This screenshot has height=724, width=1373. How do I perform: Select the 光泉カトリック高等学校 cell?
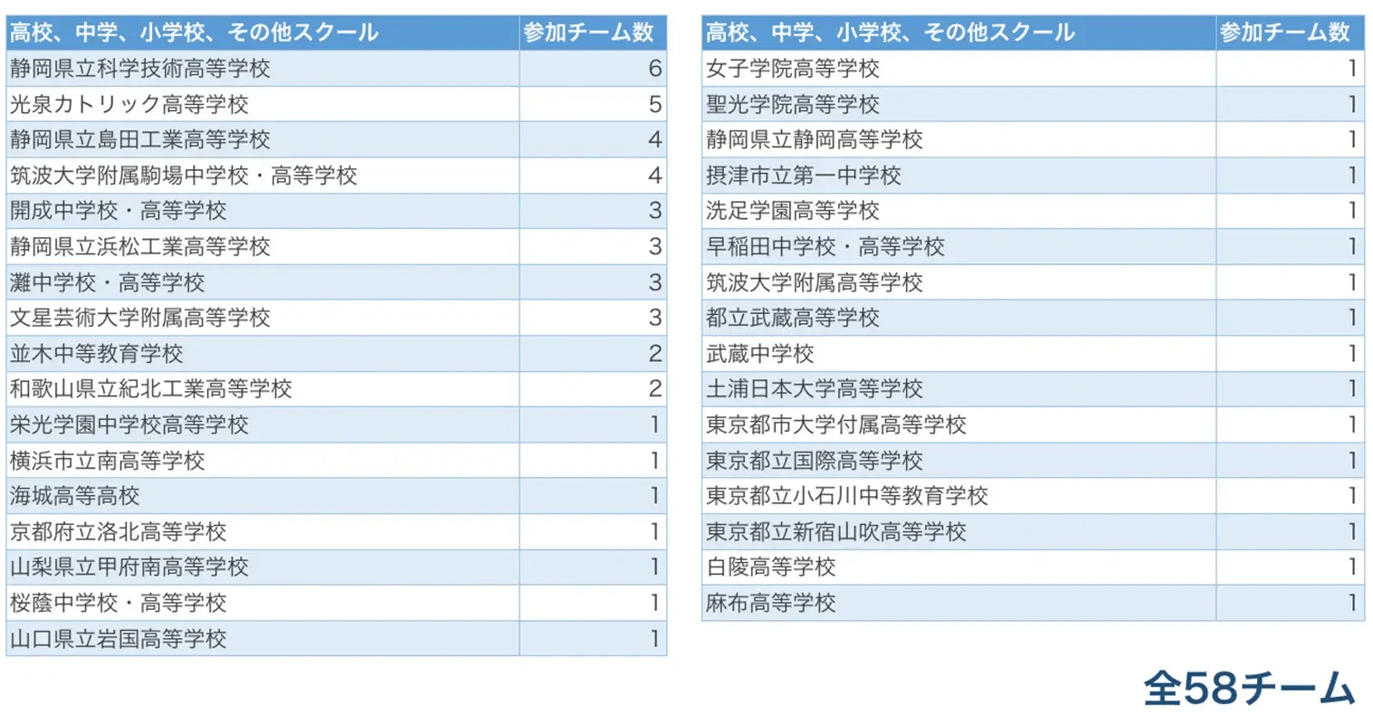[x=129, y=104]
